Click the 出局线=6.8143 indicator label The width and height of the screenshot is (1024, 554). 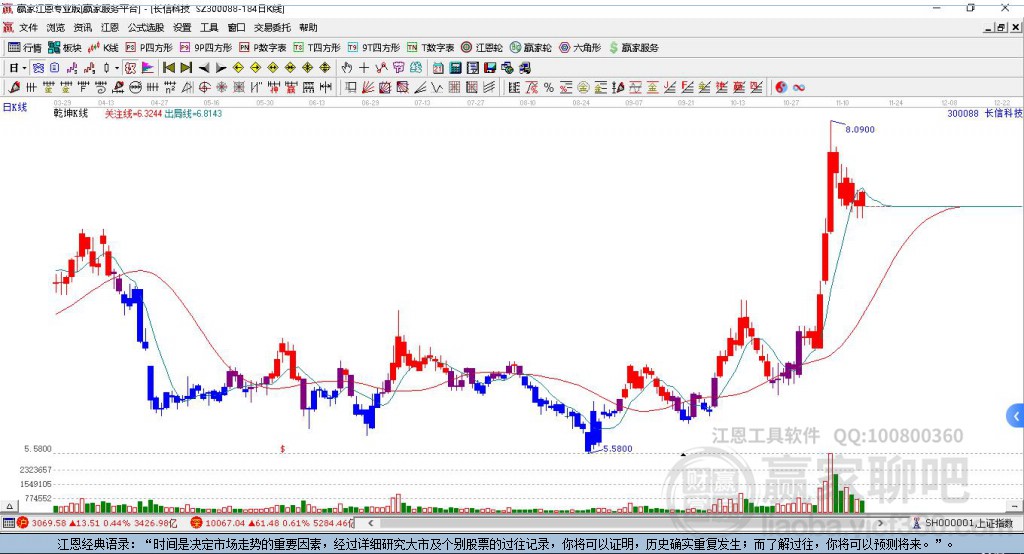(x=193, y=113)
